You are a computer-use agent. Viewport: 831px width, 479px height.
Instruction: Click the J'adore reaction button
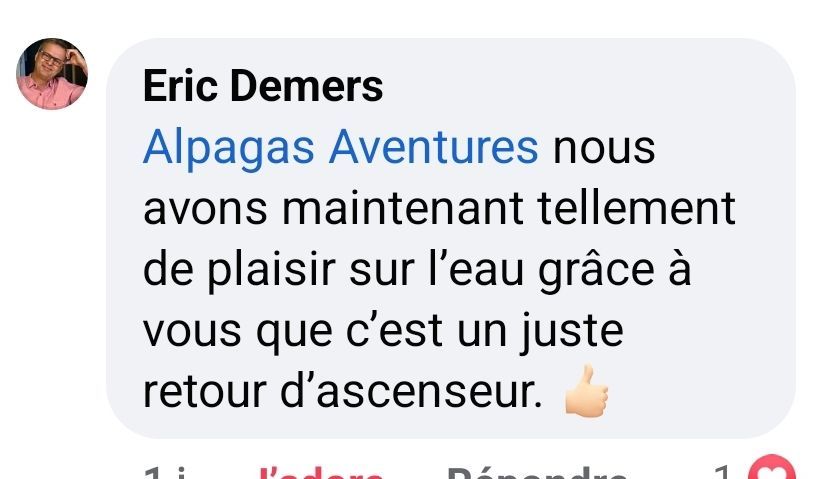coord(321,473)
